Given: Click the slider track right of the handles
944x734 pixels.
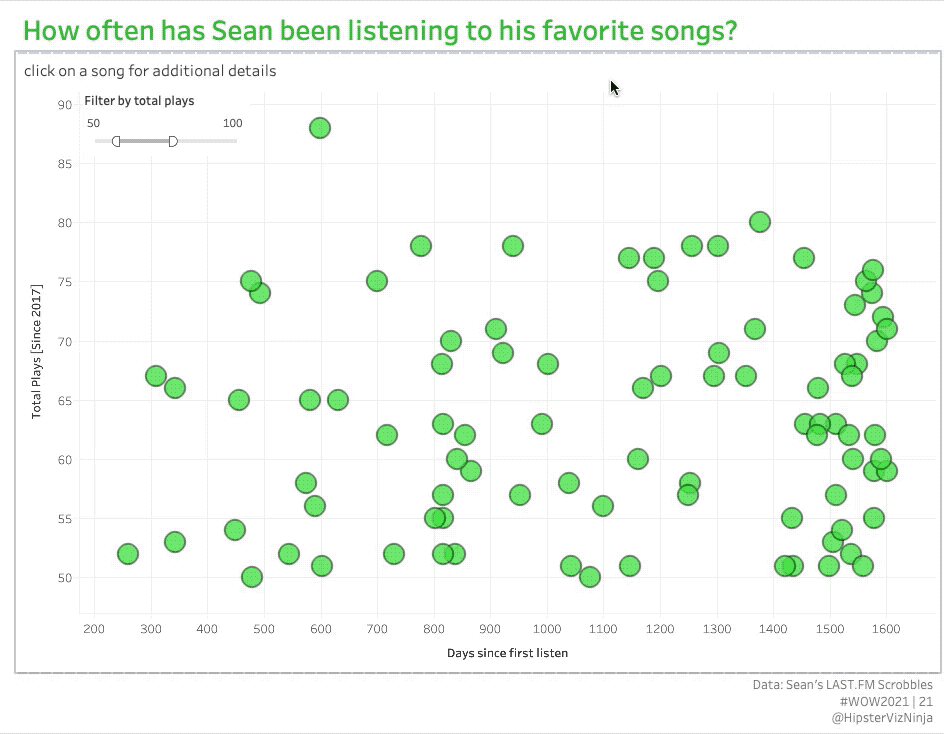Looking at the screenshot, I should click(x=208, y=141).
